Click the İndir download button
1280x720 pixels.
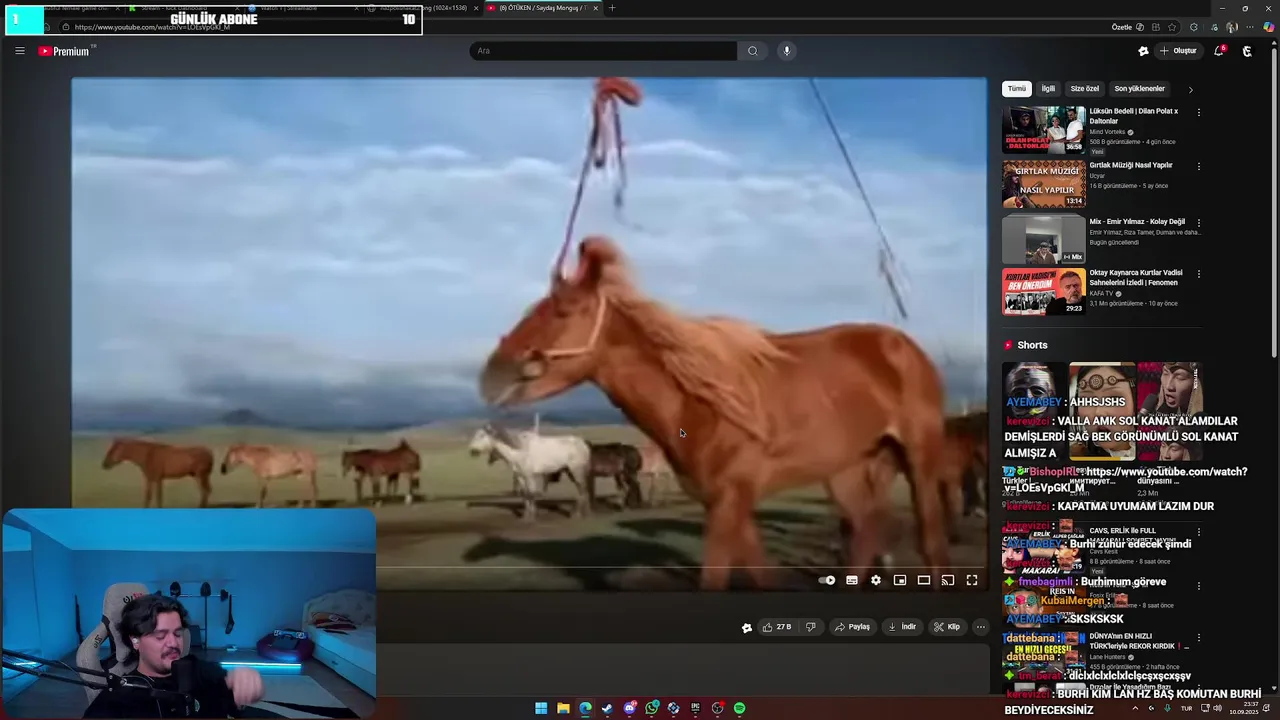[901, 627]
